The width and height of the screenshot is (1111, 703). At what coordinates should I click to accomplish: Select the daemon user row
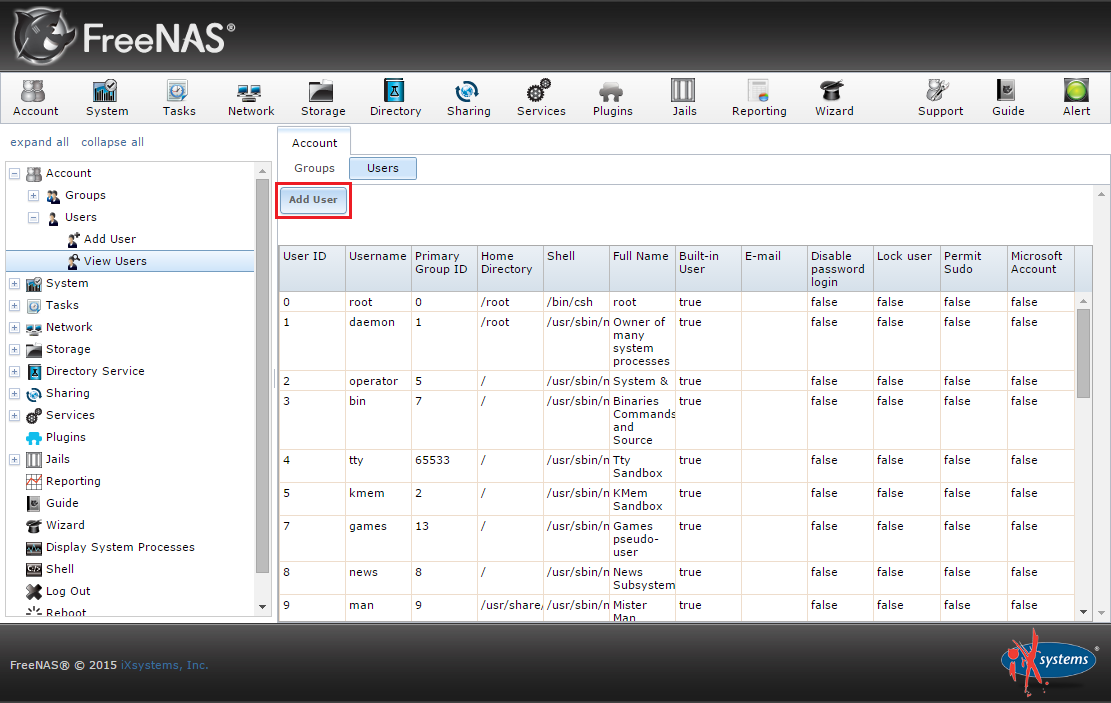pyautogui.click(x=677, y=341)
